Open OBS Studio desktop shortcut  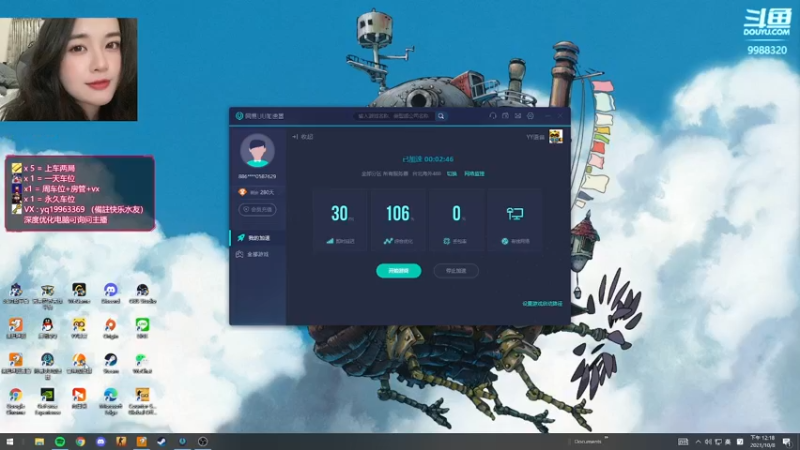click(142, 293)
